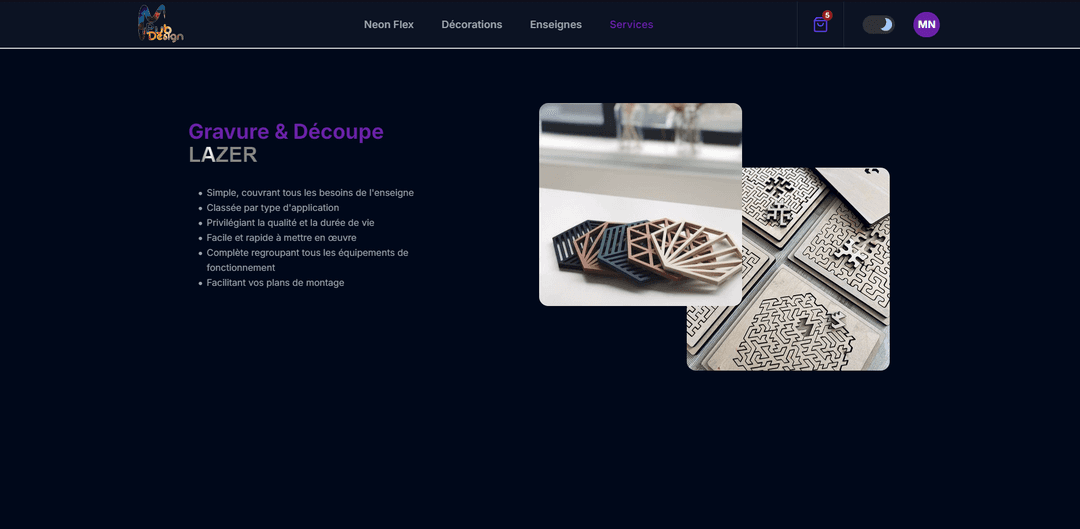Open the Décorations menu
The width and height of the screenshot is (1080, 529).
[x=472, y=25]
